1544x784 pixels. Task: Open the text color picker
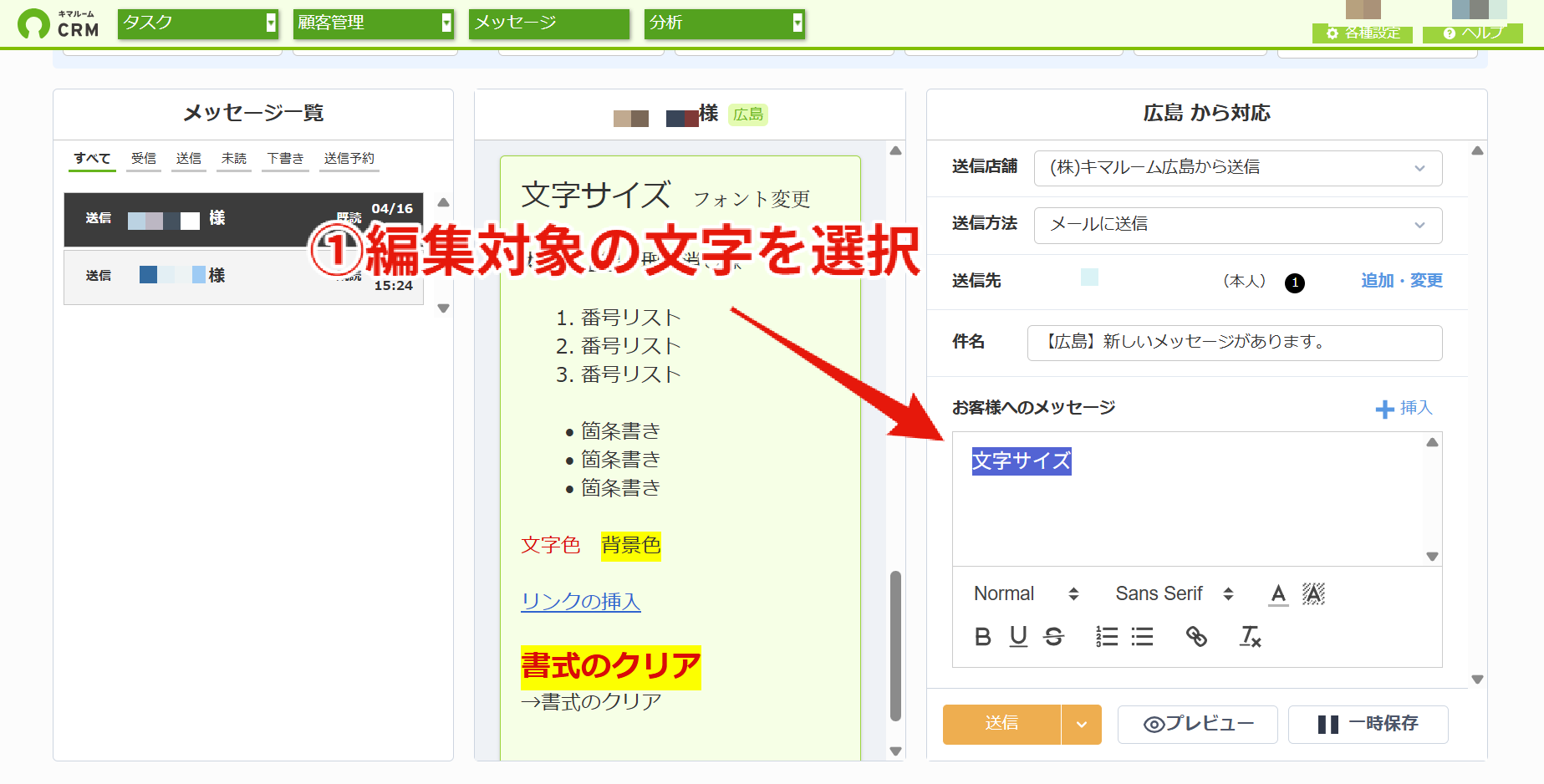tap(1278, 594)
